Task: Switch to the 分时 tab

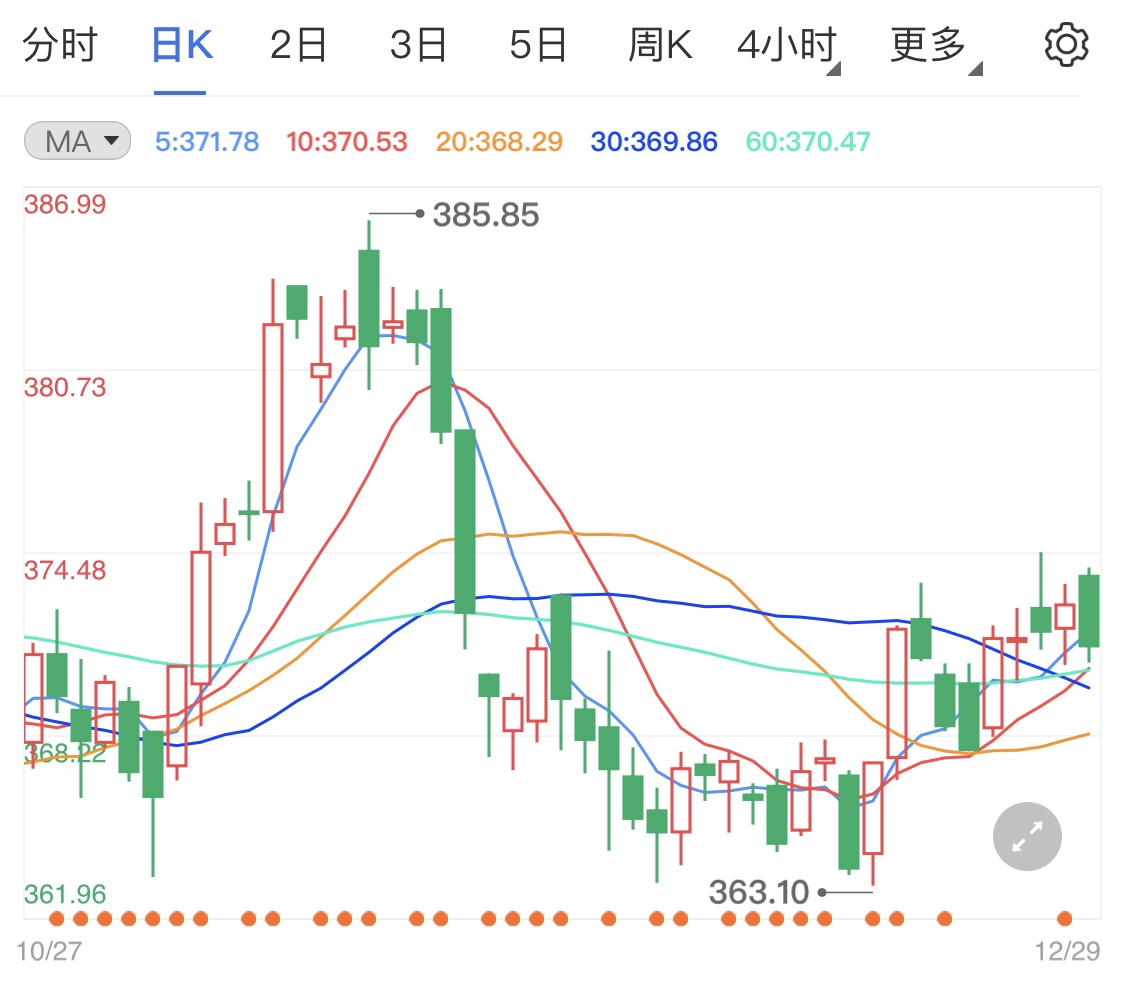Action: pos(60,45)
